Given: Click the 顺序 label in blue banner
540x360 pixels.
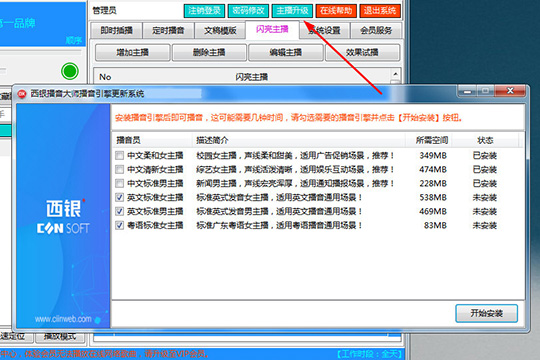Looking at the screenshot, I should 74,40.
